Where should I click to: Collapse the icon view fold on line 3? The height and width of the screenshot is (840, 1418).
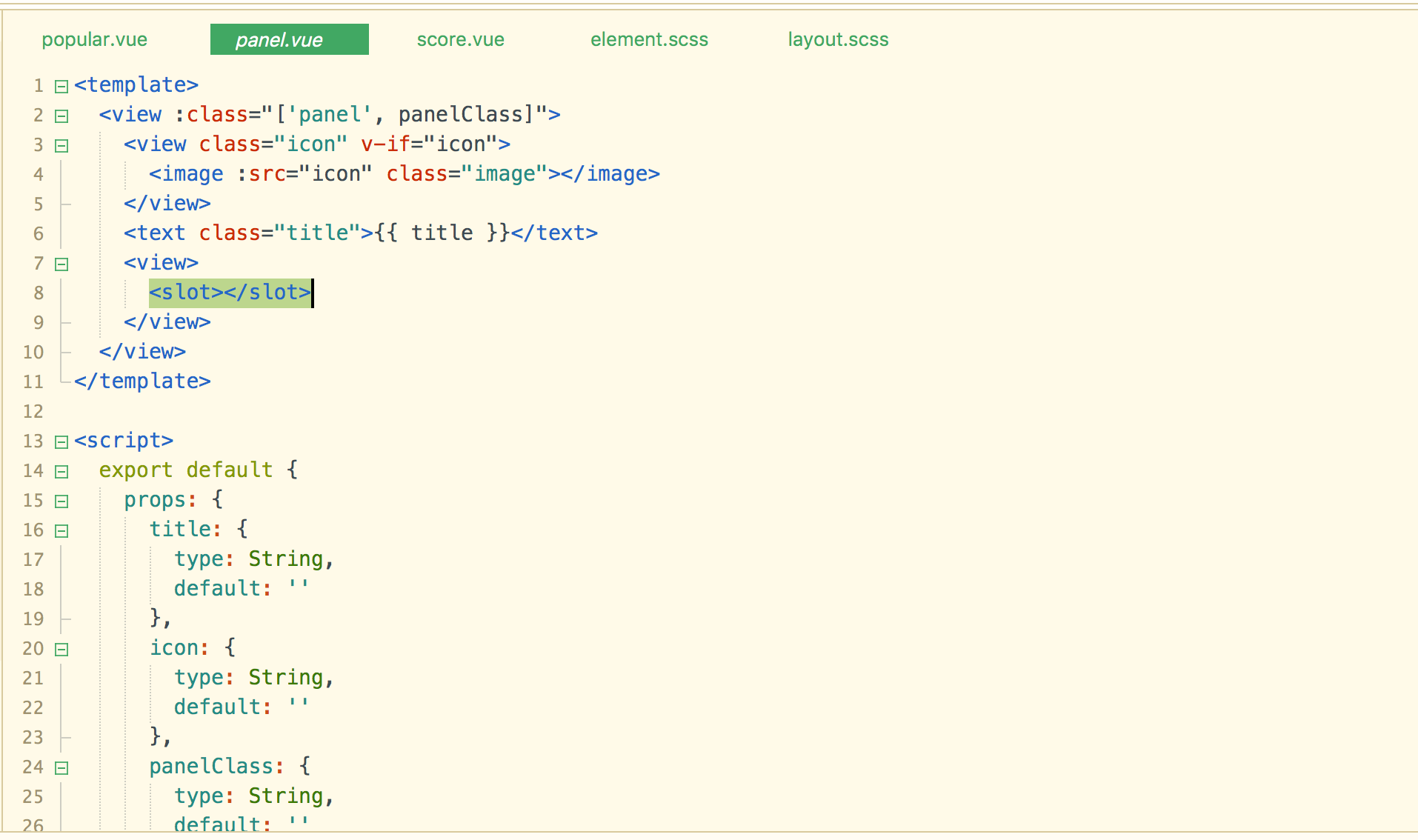[61, 146]
